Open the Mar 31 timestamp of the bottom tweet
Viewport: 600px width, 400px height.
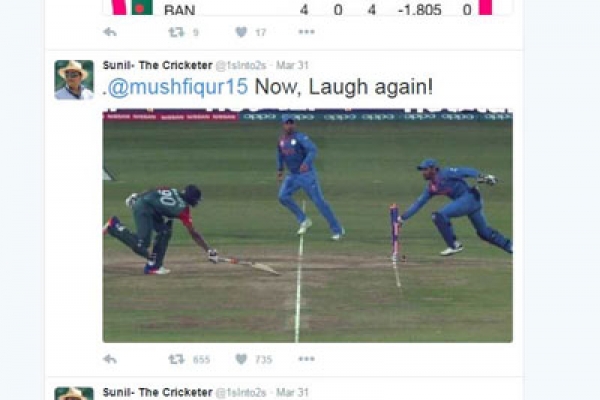pyautogui.click(x=292, y=392)
